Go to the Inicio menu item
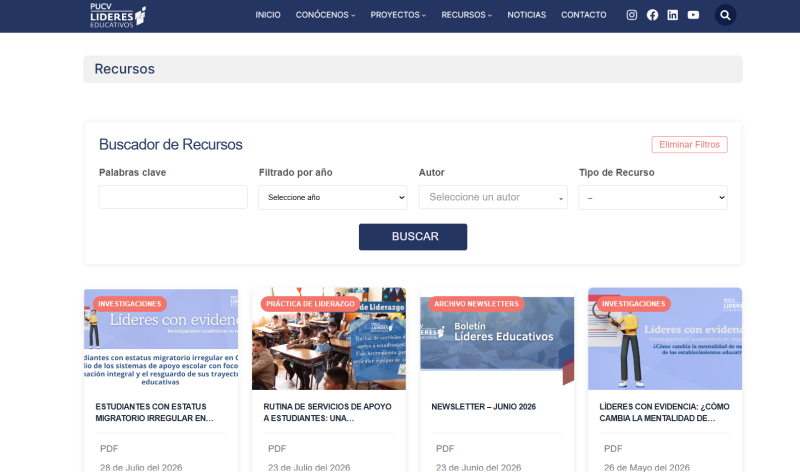800x472 pixels. [x=268, y=15]
